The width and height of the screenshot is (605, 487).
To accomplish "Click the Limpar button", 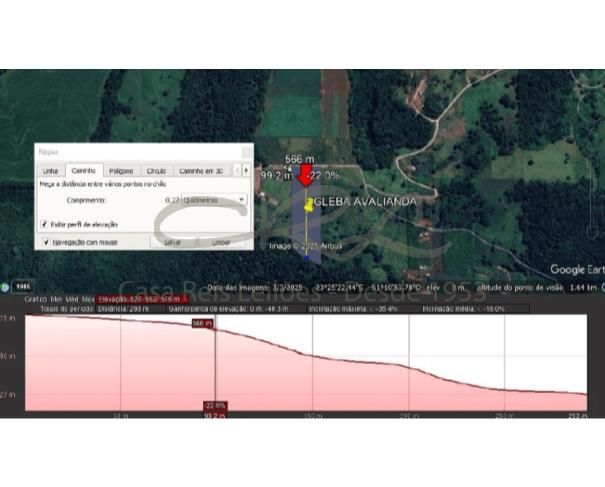I will point(221,242).
